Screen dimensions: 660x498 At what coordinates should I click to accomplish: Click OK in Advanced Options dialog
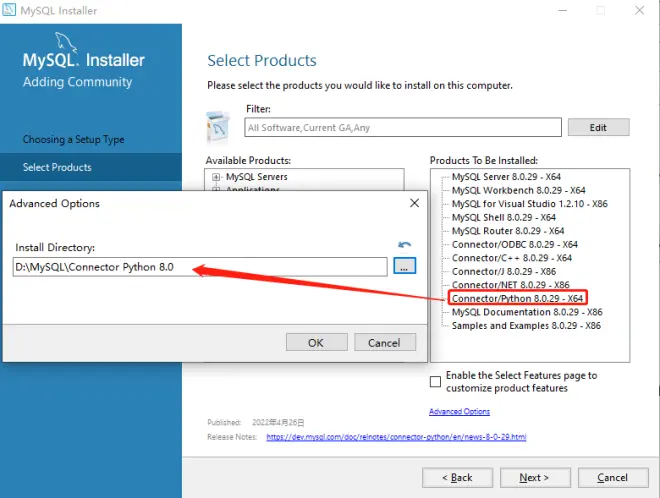tap(317, 342)
